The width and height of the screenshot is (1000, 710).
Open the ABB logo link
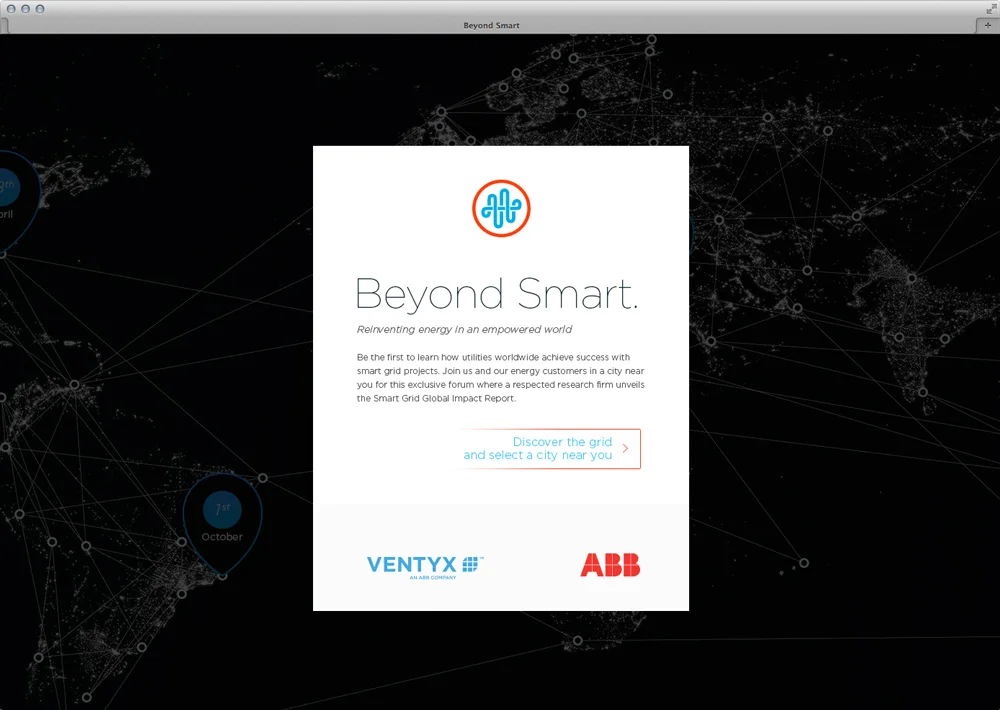[610, 565]
